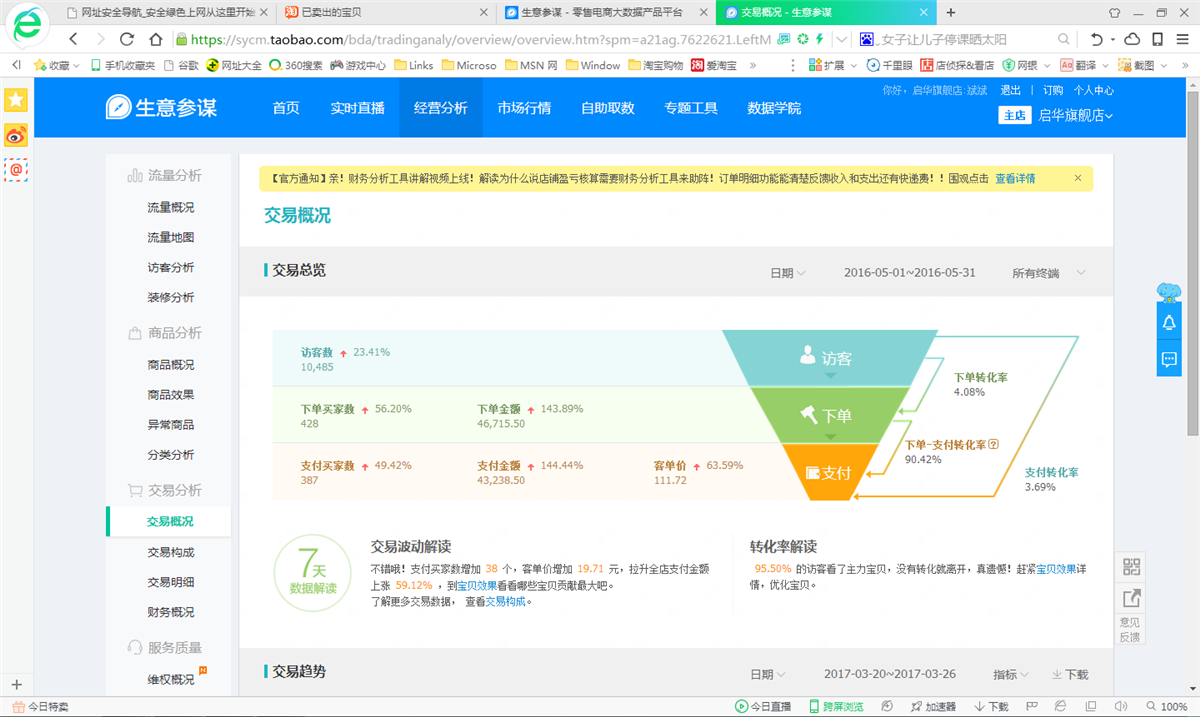Open the new tab plus button
1200x717 pixels.
tap(950, 12)
